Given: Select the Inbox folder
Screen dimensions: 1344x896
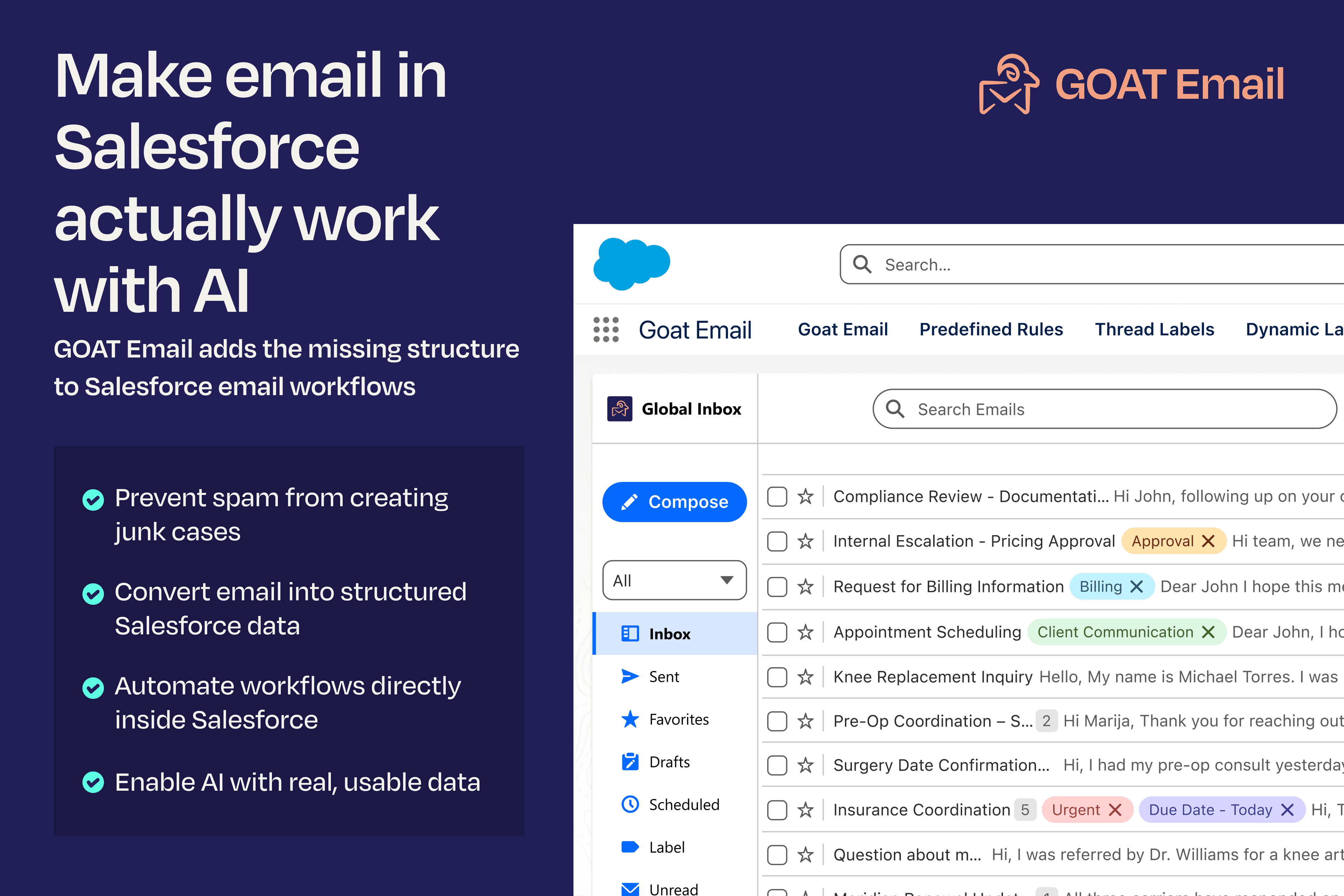Looking at the screenshot, I should [675, 634].
